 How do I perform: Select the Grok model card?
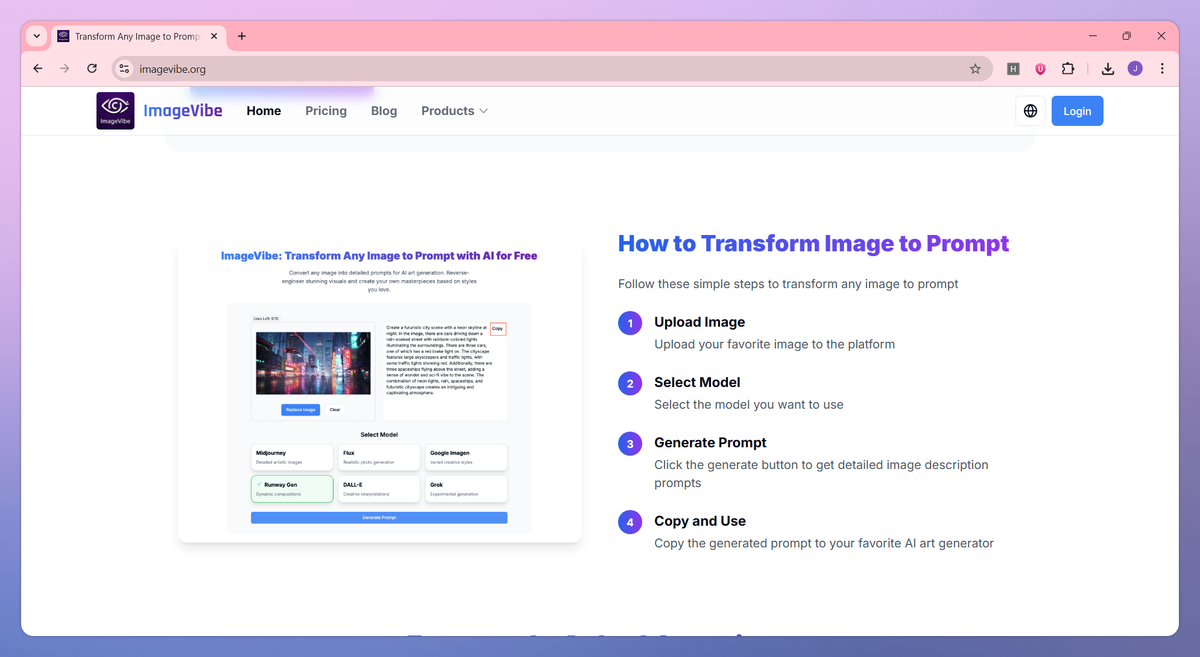pos(466,488)
